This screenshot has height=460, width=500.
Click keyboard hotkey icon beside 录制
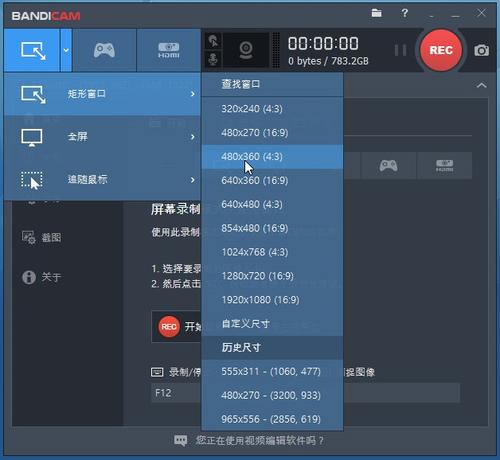pyautogui.click(x=157, y=372)
